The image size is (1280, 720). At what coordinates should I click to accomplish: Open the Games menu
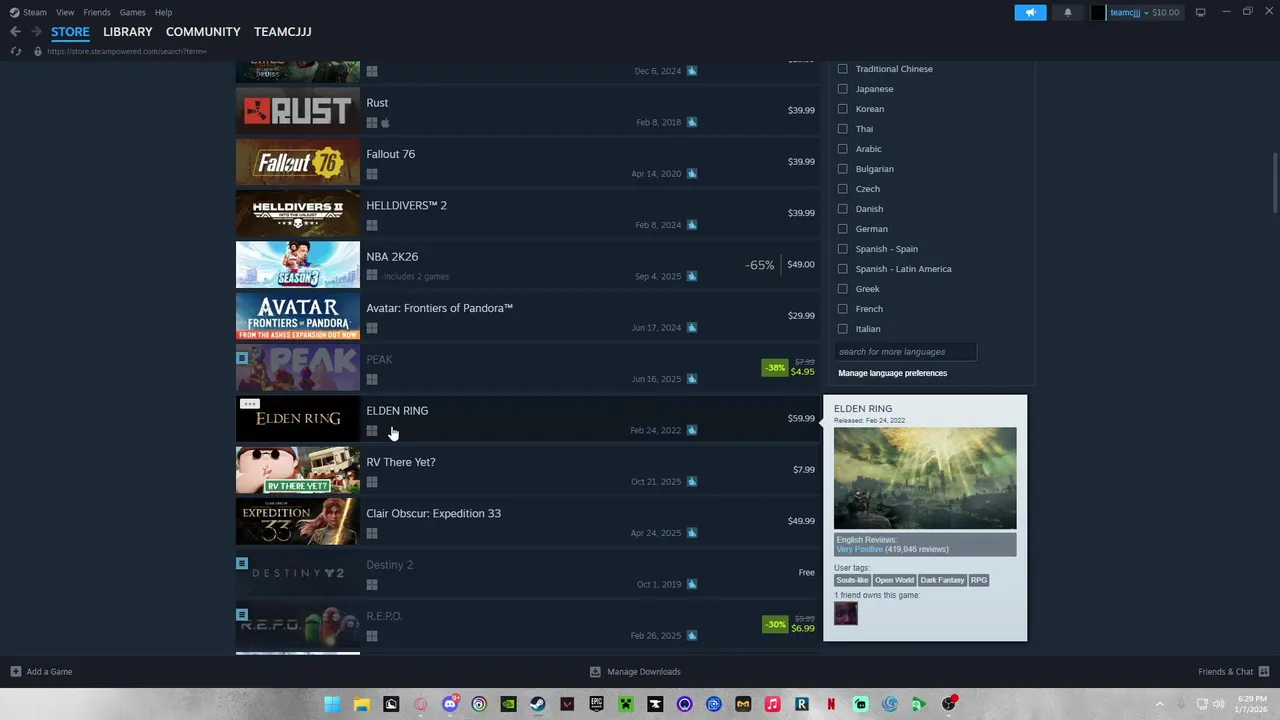[132, 12]
